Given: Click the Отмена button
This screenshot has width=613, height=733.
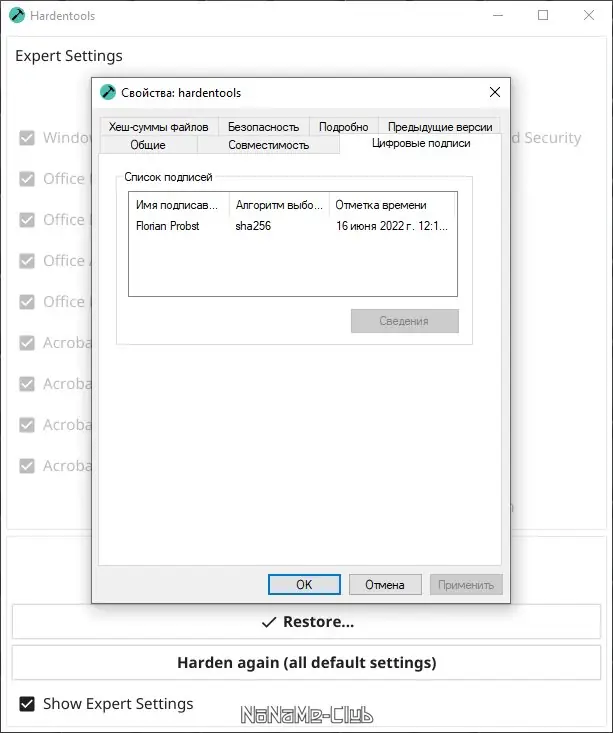Looking at the screenshot, I should 385,584.
